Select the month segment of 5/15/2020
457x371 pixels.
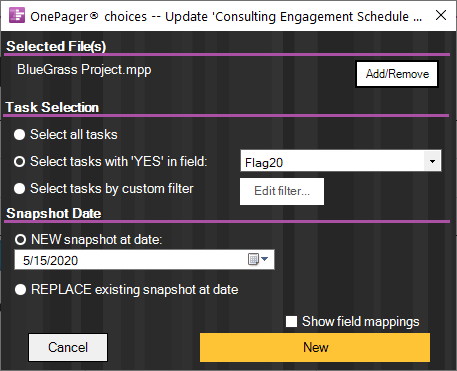tap(26, 261)
